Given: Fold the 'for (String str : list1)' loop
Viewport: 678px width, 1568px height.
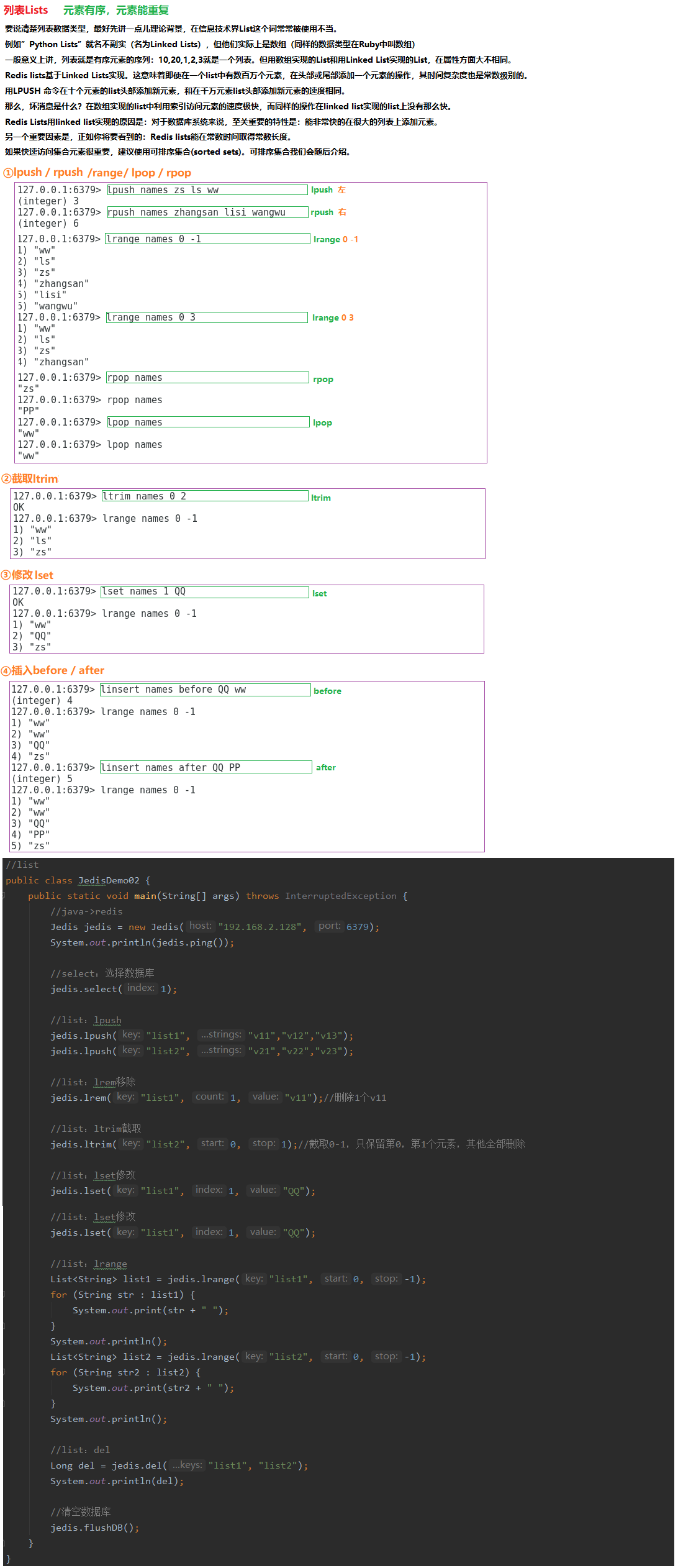Looking at the screenshot, I should pyautogui.click(x=4, y=1295).
